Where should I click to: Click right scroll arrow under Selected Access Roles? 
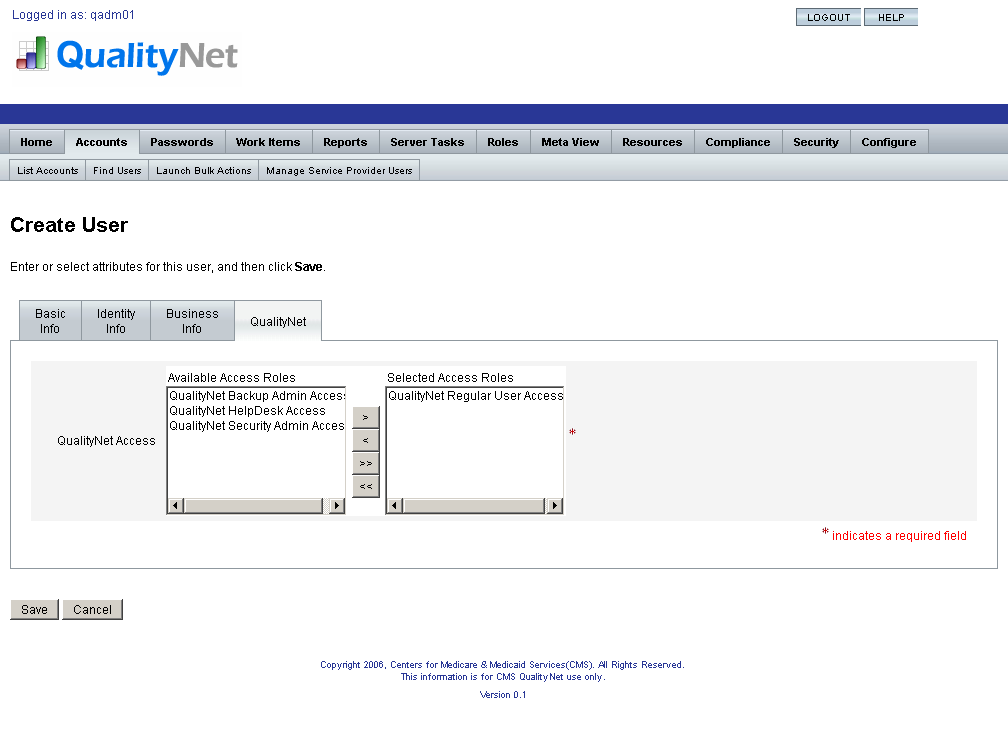coord(555,506)
